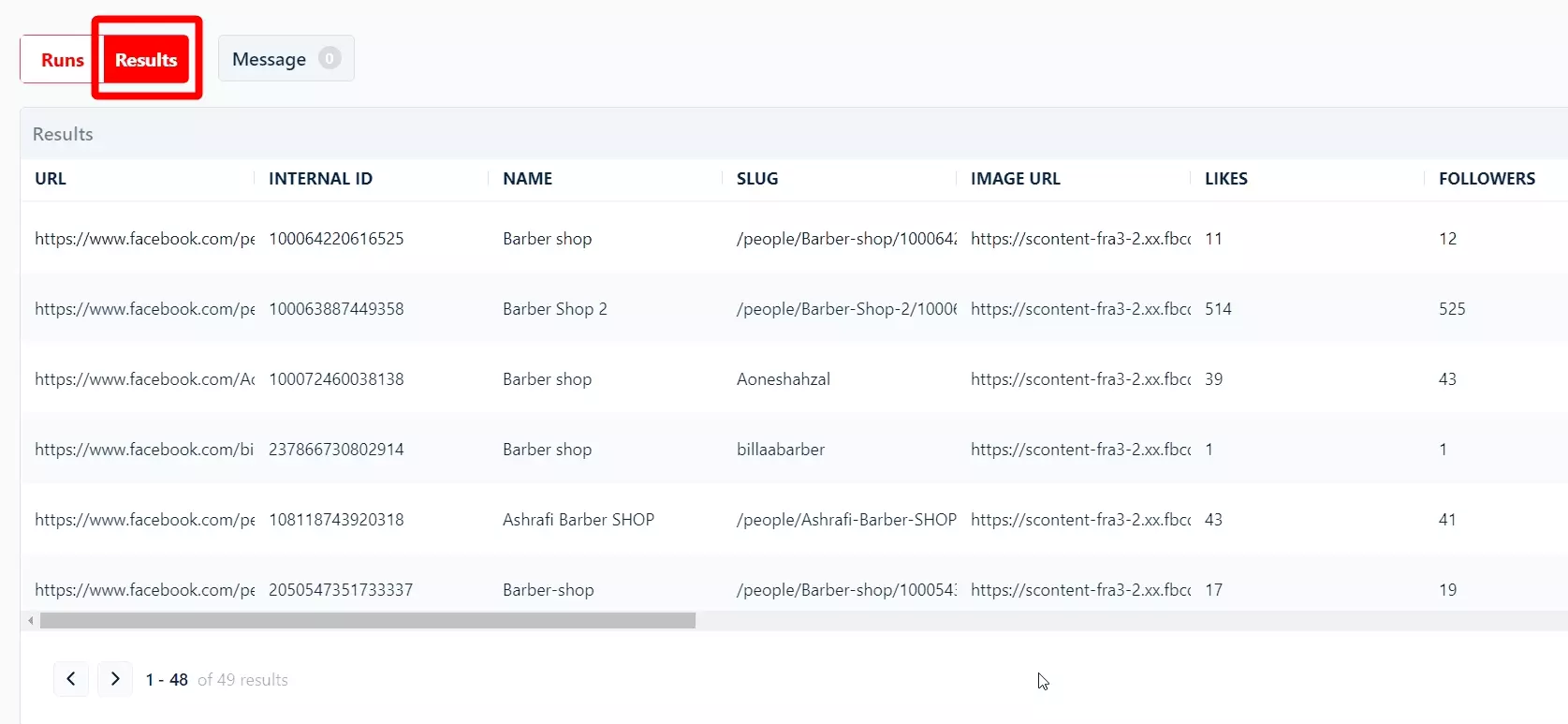Open the image URL for Ashrafi Barber SHOP
The height and width of the screenshot is (724, 1568).
[x=1080, y=520]
